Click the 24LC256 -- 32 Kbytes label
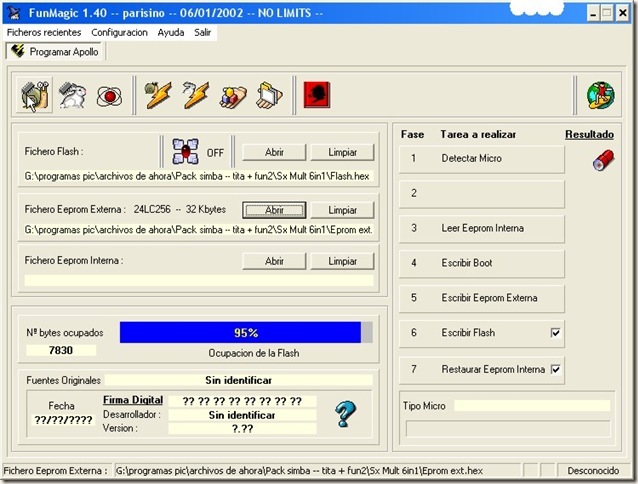Screen dimensions: 638x484 point(179,209)
